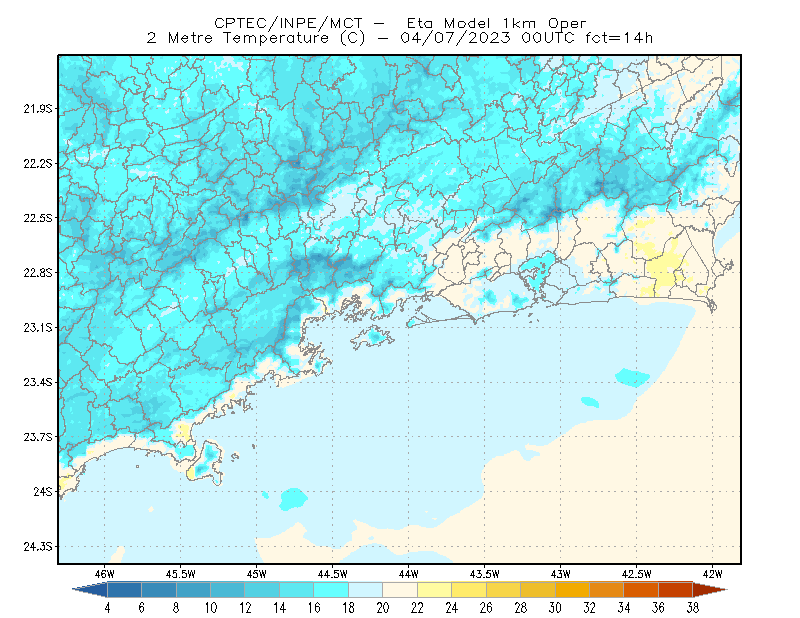This screenshot has height=618, width=800.
Task: Click the orange 30-32 legend swatch
Action: tap(572, 590)
